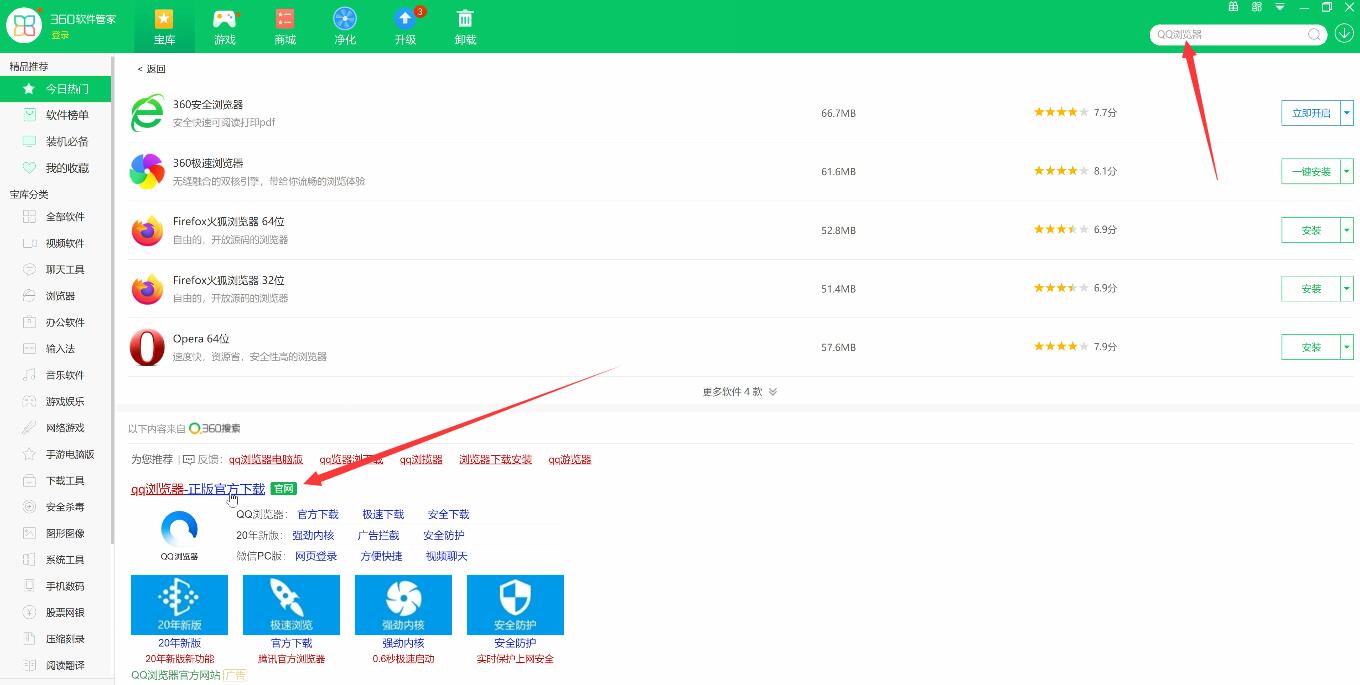This screenshot has width=1360, height=685.
Task: Open the qq浏览器-正版官方下载 result link
Action: click(x=198, y=489)
